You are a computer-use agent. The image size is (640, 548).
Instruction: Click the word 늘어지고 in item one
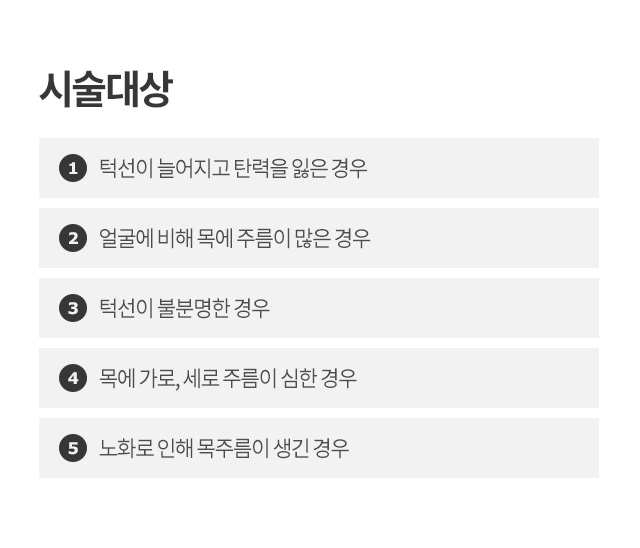pos(193,168)
